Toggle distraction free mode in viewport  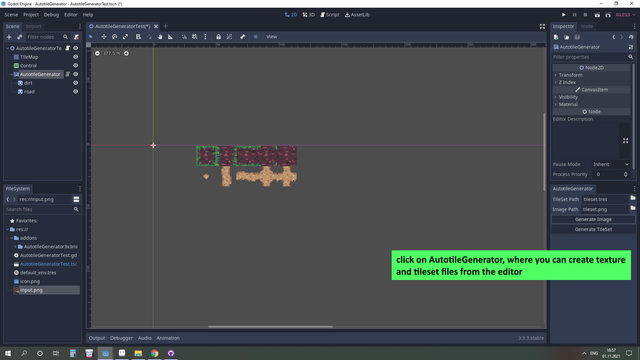pos(542,26)
